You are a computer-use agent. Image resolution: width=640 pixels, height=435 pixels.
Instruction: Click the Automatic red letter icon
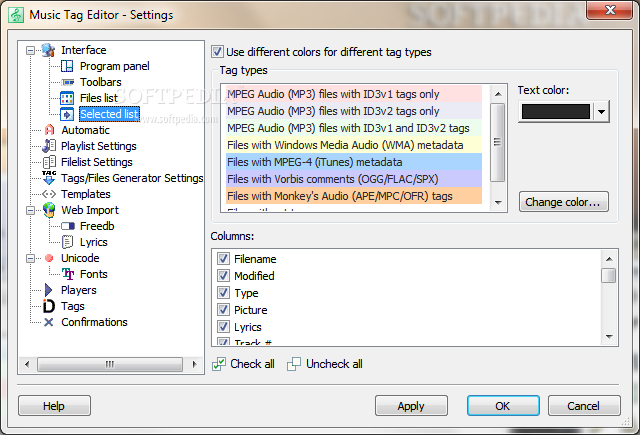[49, 130]
